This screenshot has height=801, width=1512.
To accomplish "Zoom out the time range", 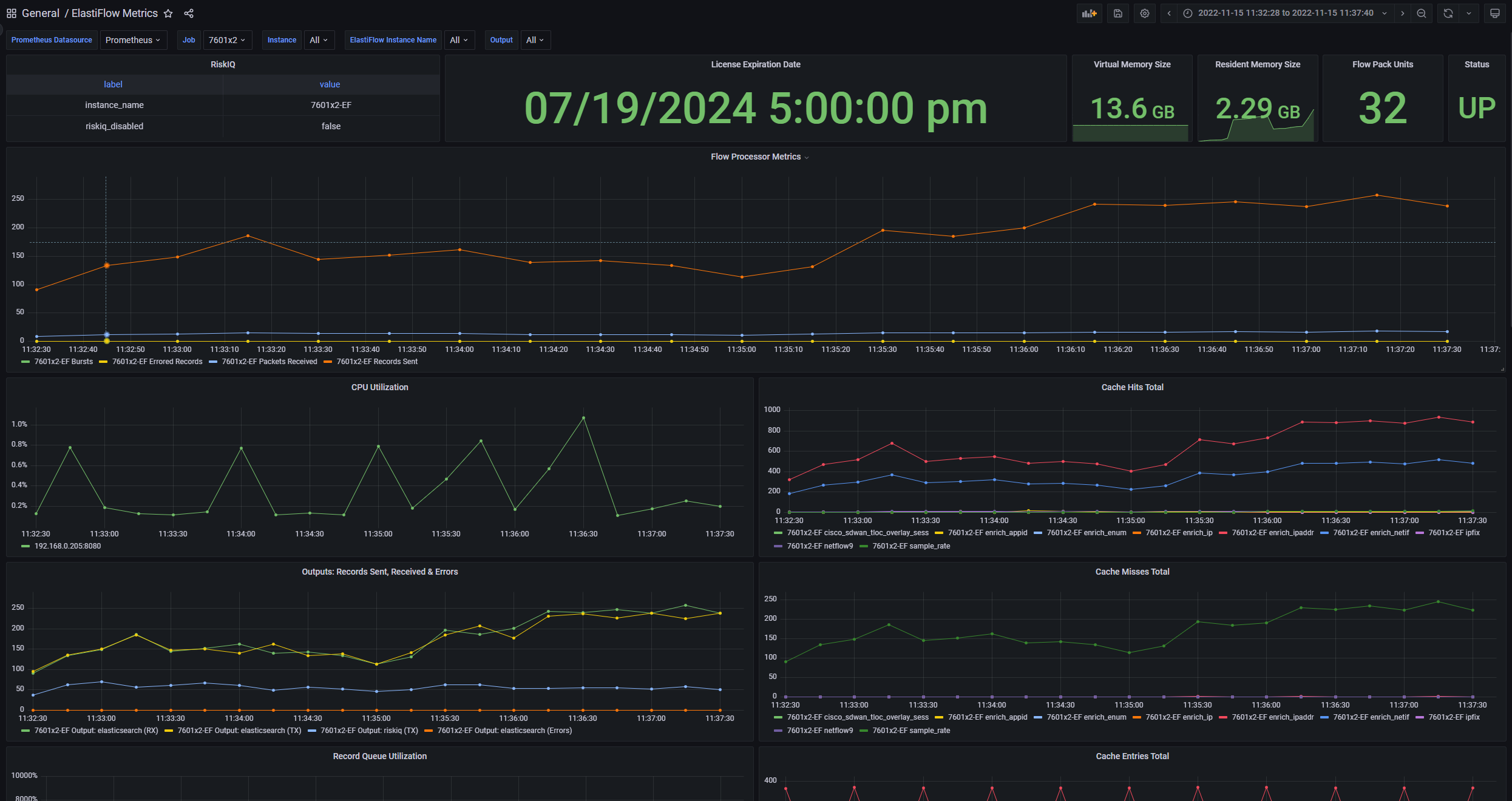I will [x=1421, y=13].
